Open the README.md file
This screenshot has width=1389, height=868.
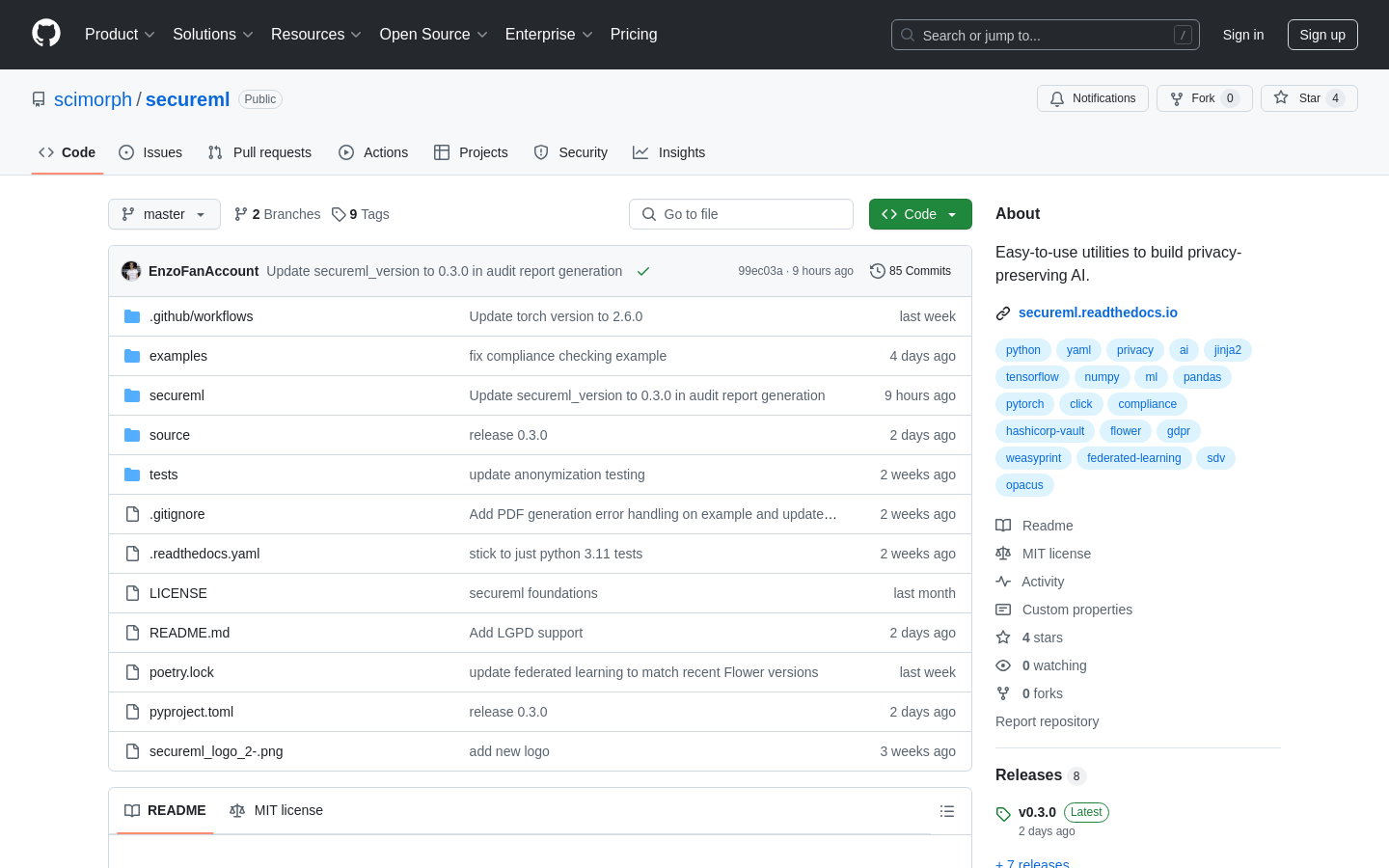pos(189,633)
